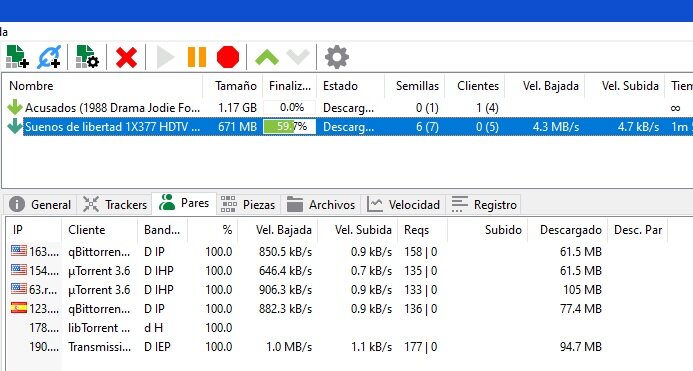The height and width of the screenshot is (371, 693).
Task: Show the Piezas tab
Action: [248, 204]
